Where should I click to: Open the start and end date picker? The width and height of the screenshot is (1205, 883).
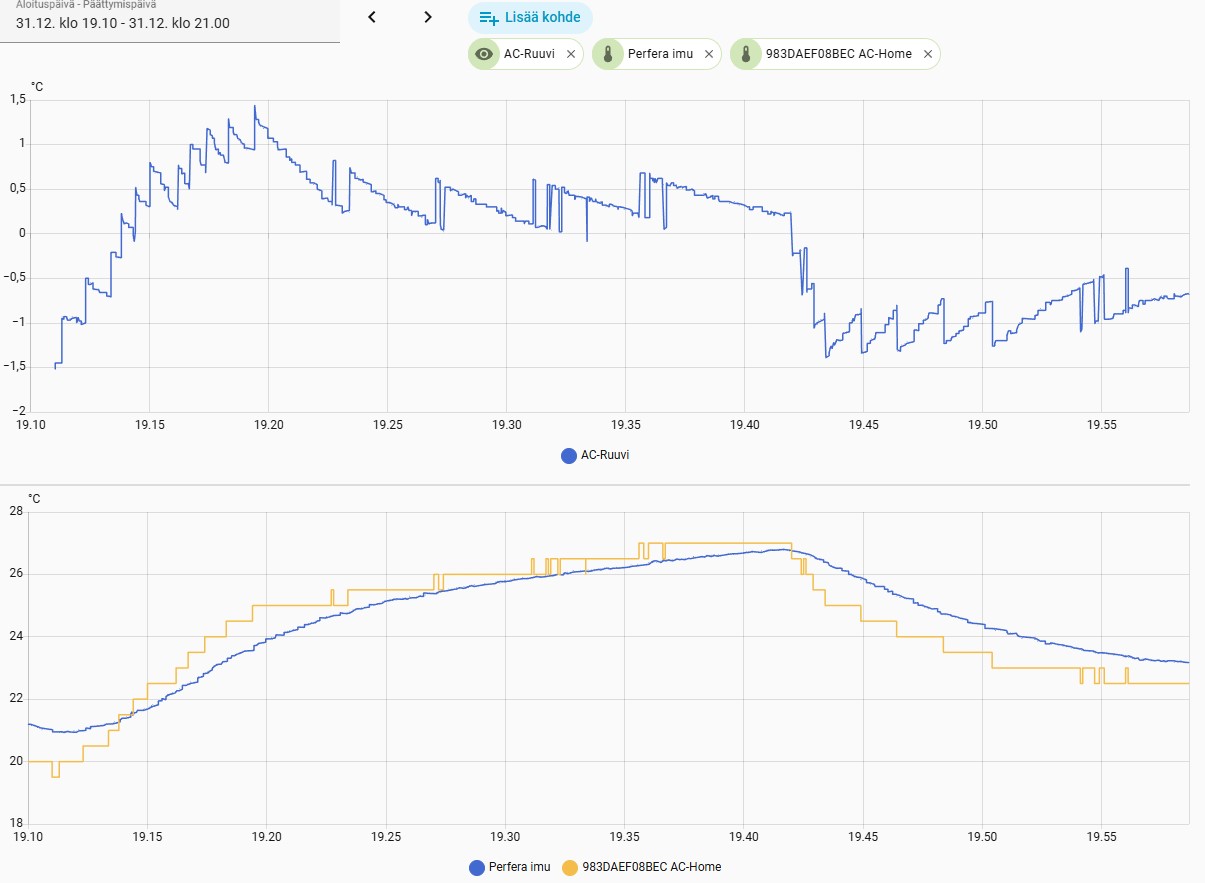(x=170, y=21)
